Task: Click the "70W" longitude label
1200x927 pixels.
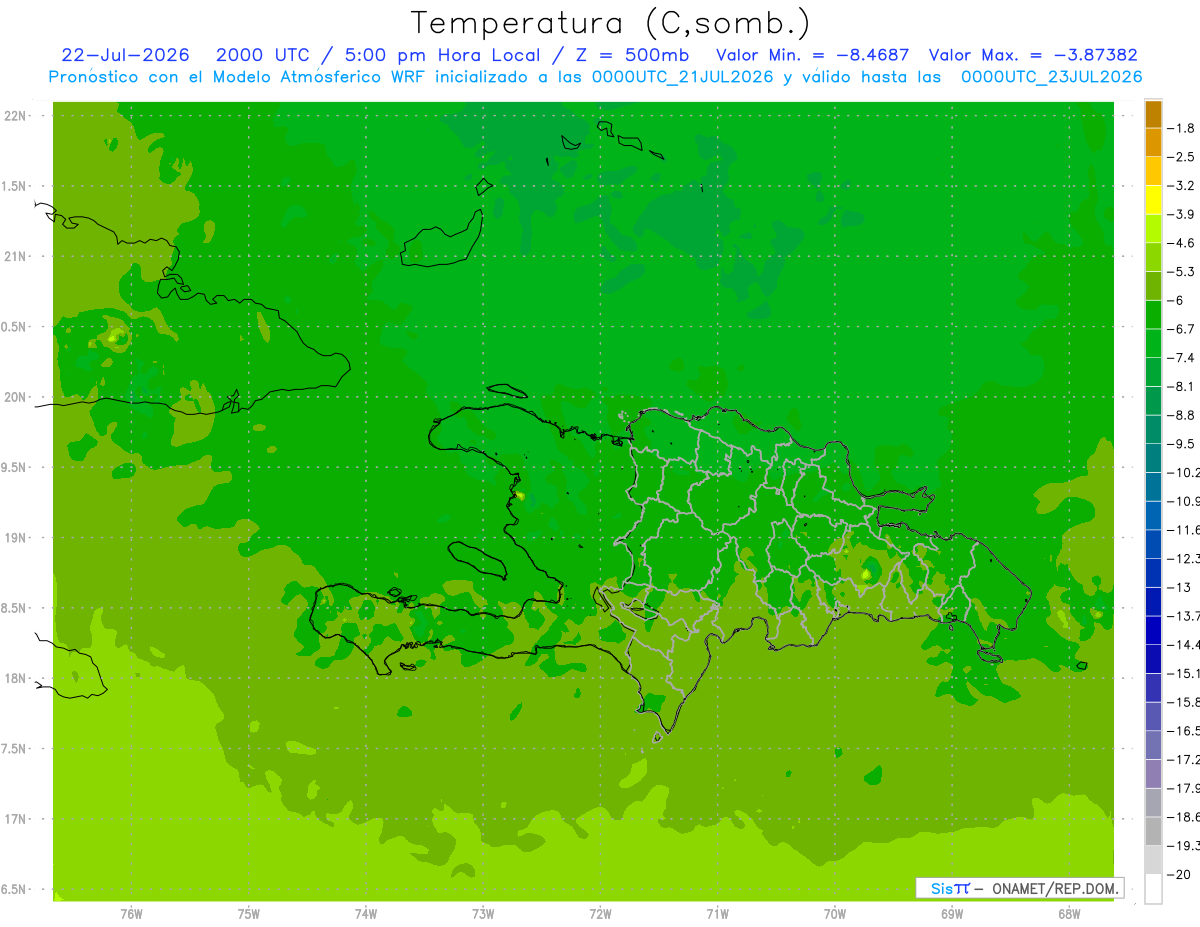Action: tap(835, 913)
